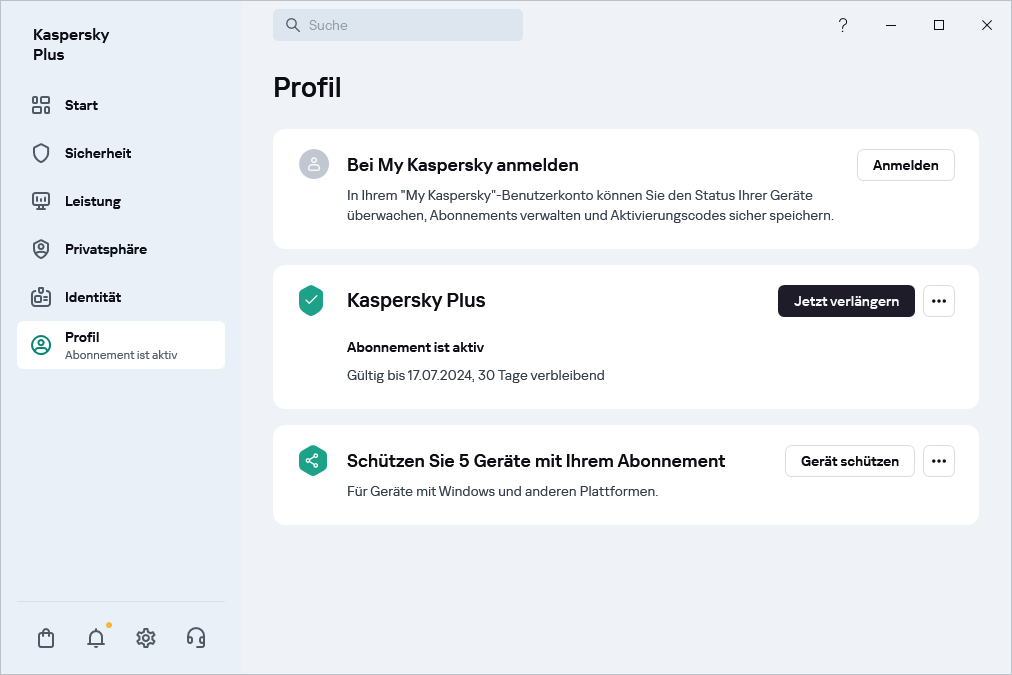Select the Identität section
The height and width of the screenshot is (675, 1012).
coord(93,297)
